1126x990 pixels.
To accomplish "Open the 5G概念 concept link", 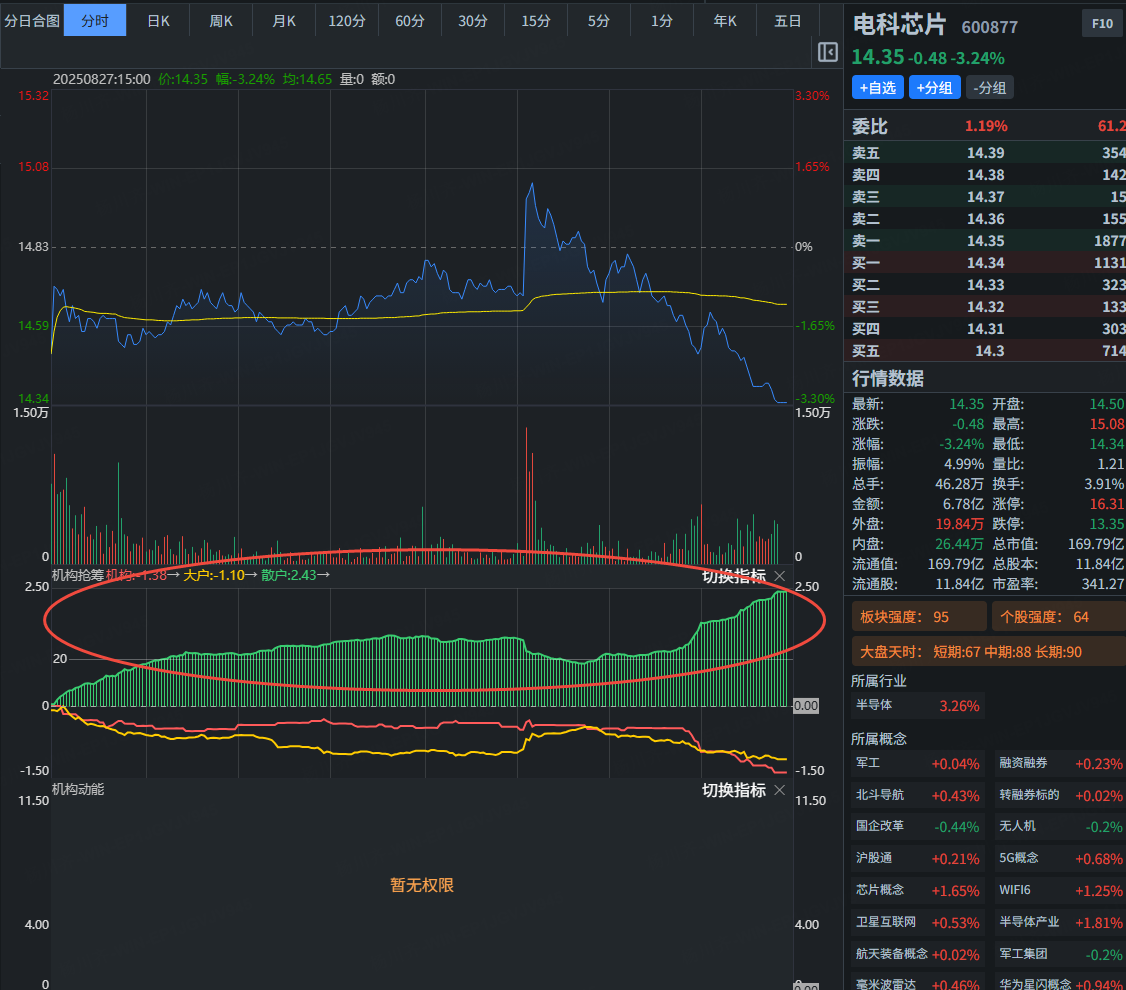I will pyautogui.click(x=1060, y=858).
